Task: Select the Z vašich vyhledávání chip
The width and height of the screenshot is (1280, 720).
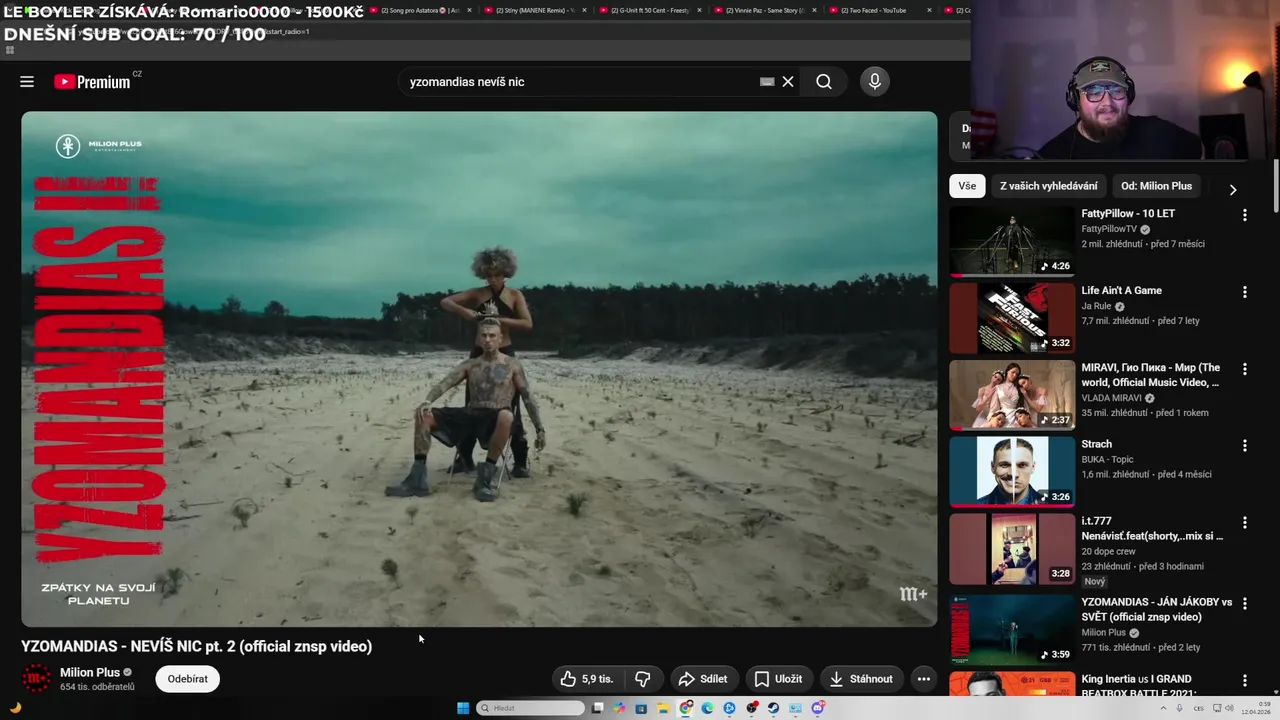Action: pos(1048,186)
